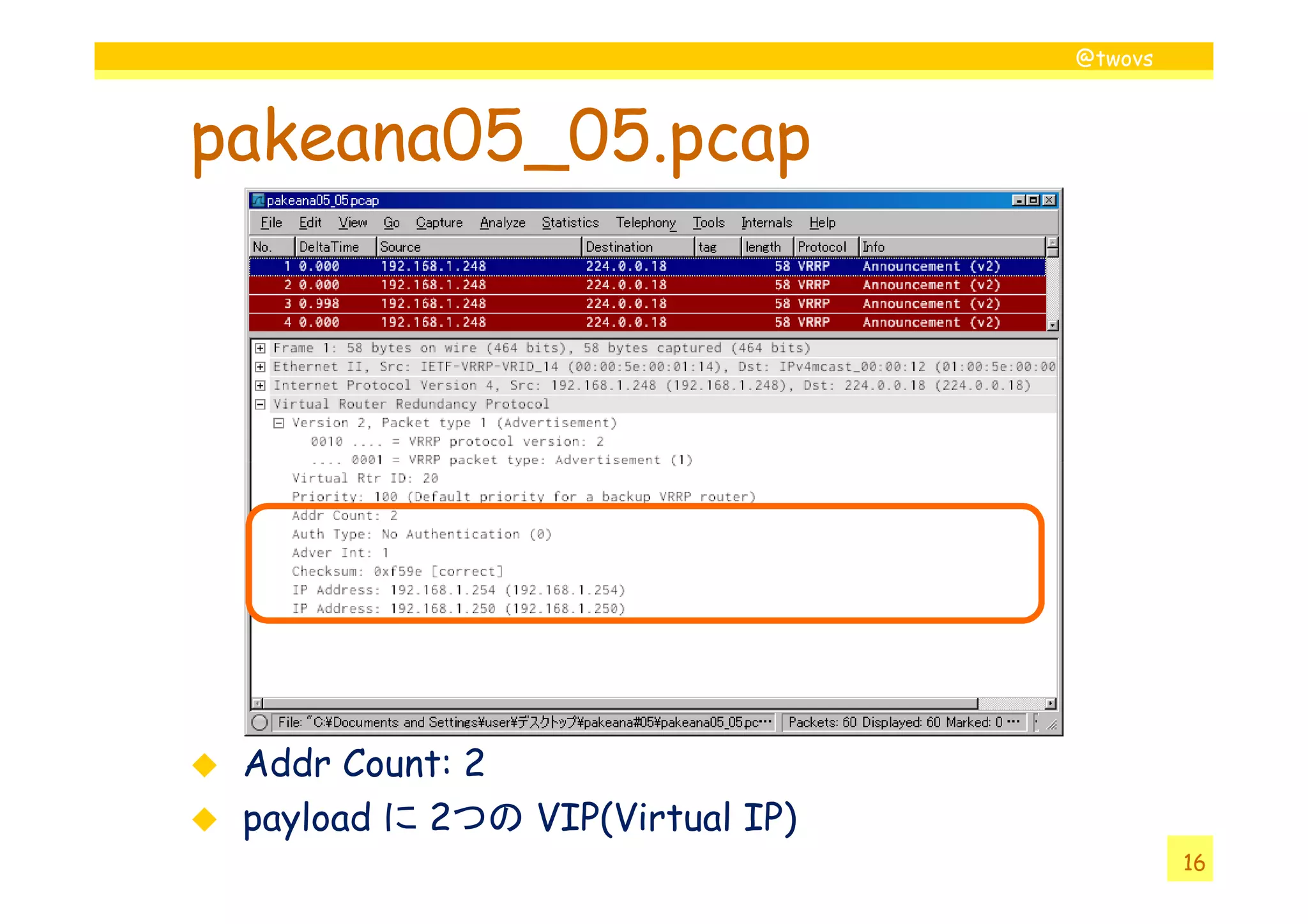This screenshot has height=924, width=1308.
Task: Open the File menu
Action: point(271,222)
